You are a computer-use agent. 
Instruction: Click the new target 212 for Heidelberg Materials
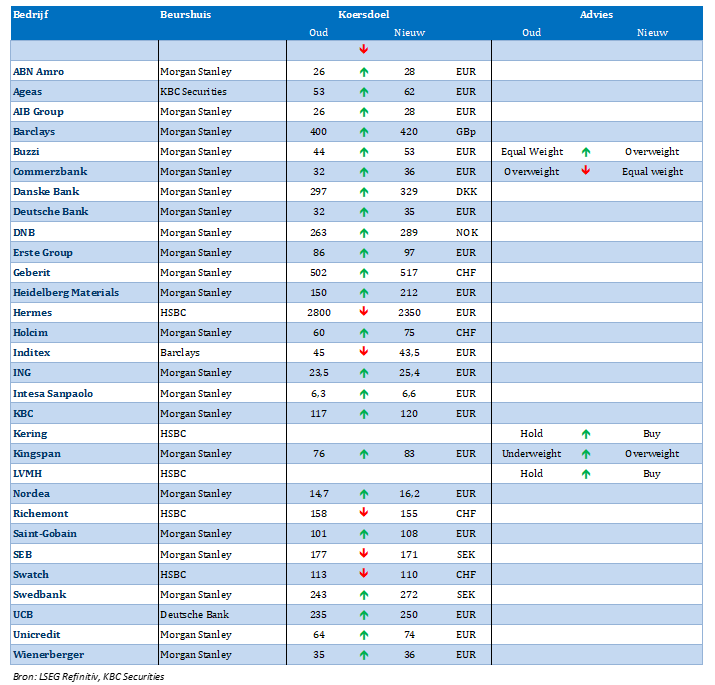click(409, 293)
